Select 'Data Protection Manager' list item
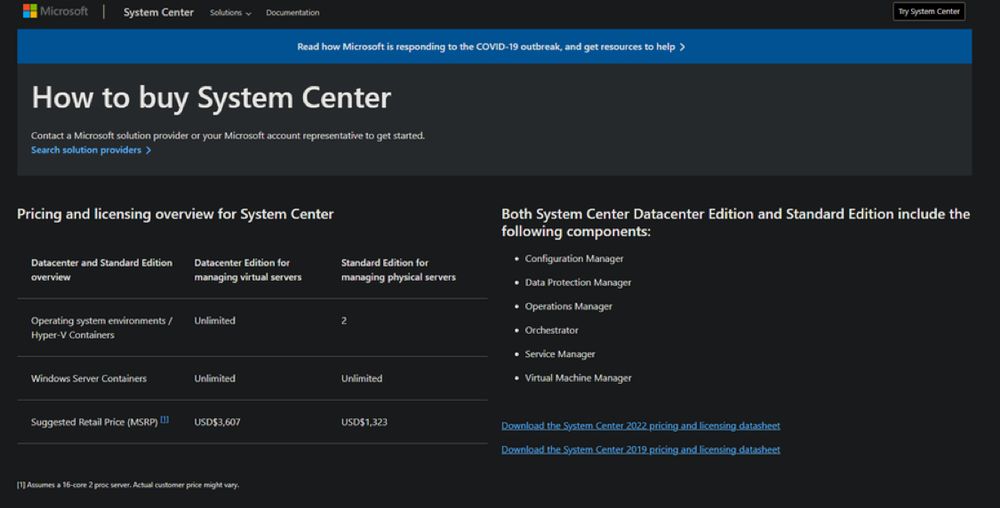Image resolution: width=1000 pixels, height=508 pixels. click(578, 282)
